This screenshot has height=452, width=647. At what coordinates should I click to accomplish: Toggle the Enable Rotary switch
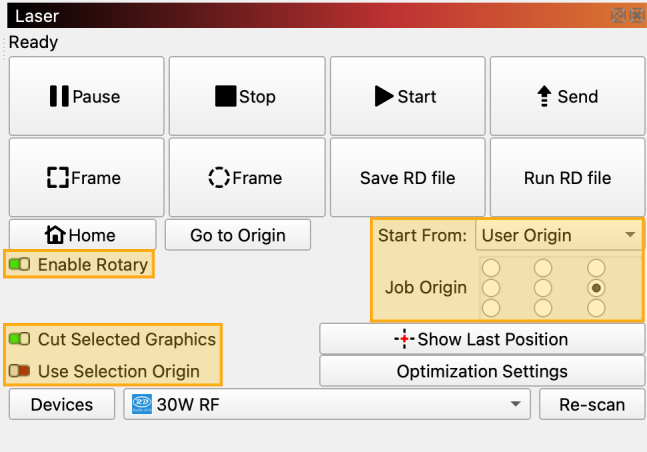click(20, 265)
